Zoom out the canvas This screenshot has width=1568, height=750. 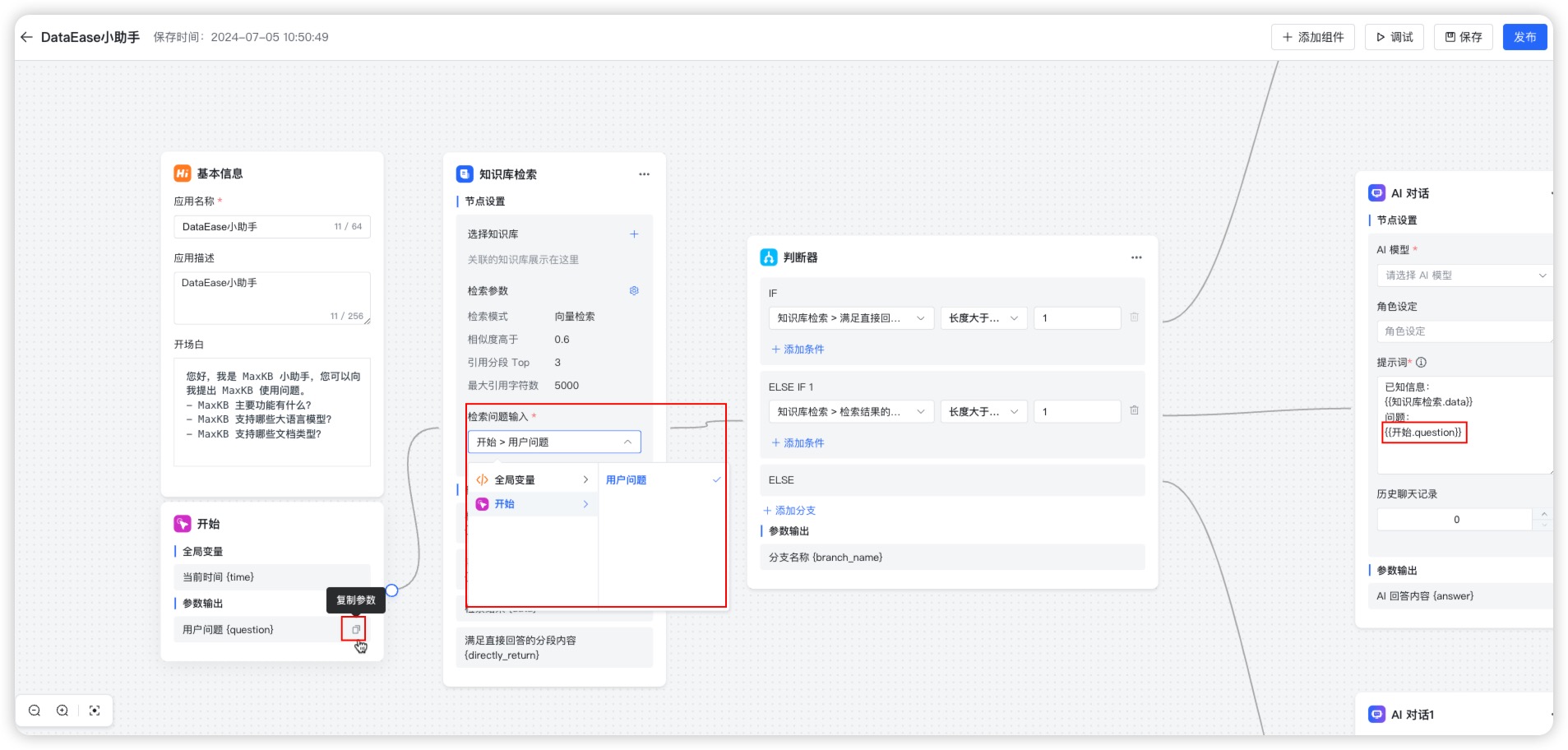[35, 711]
